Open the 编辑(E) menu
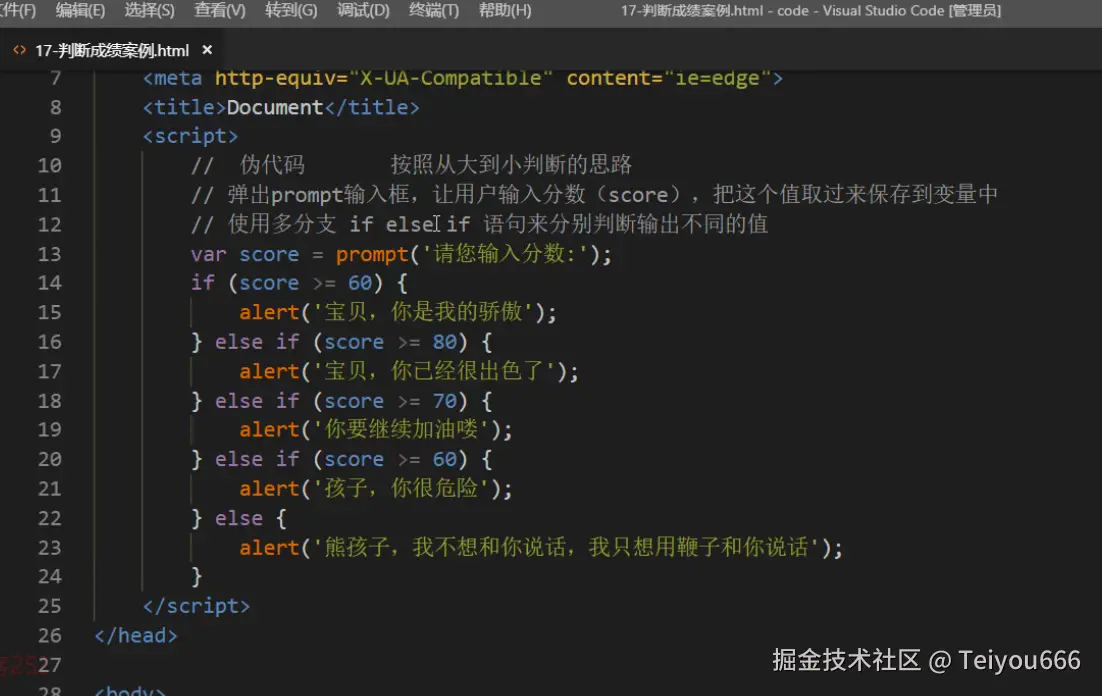 pos(80,11)
